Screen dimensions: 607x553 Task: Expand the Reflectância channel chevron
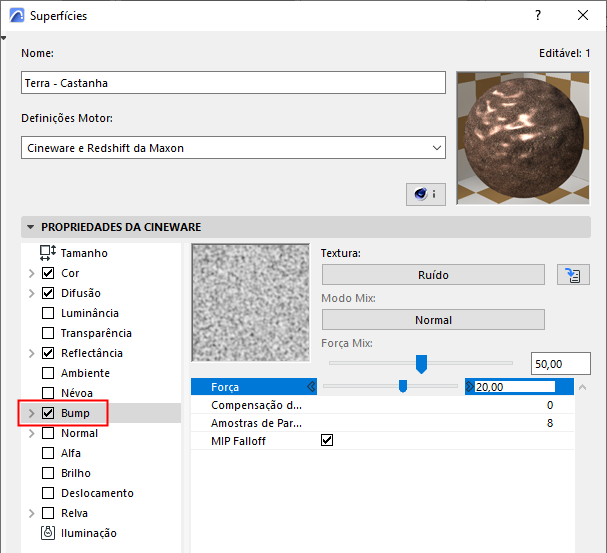pyautogui.click(x=32, y=353)
